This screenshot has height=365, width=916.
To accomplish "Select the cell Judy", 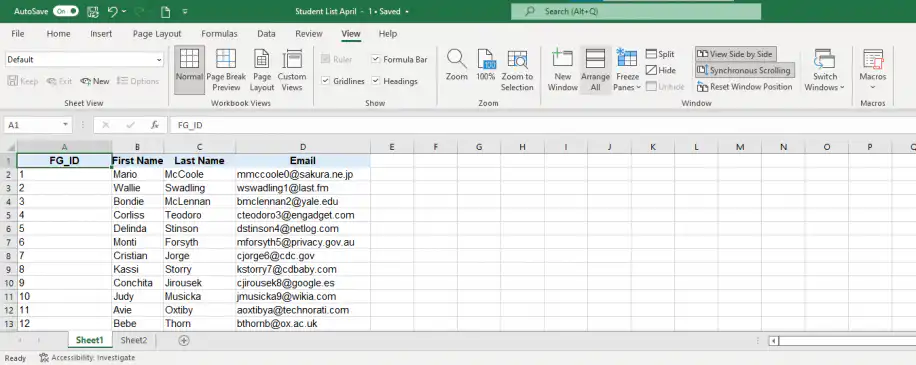I will 137,297.
